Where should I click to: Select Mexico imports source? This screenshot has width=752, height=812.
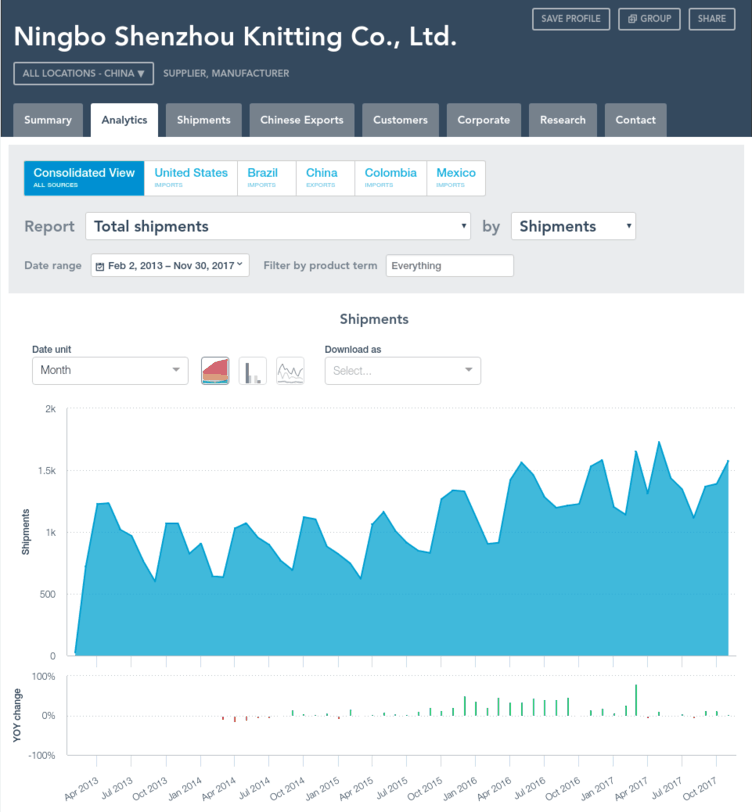coord(456,178)
